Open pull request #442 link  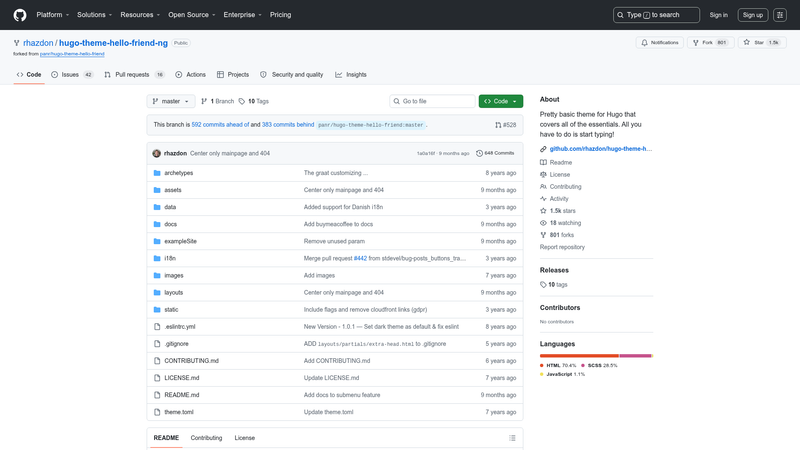pos(360,258)
